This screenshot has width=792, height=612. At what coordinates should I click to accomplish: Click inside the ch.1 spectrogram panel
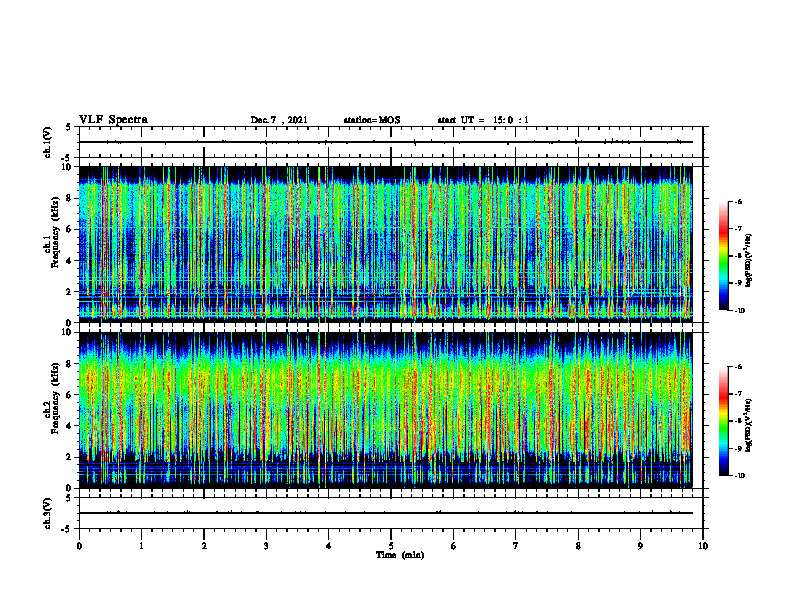(385, 244)
